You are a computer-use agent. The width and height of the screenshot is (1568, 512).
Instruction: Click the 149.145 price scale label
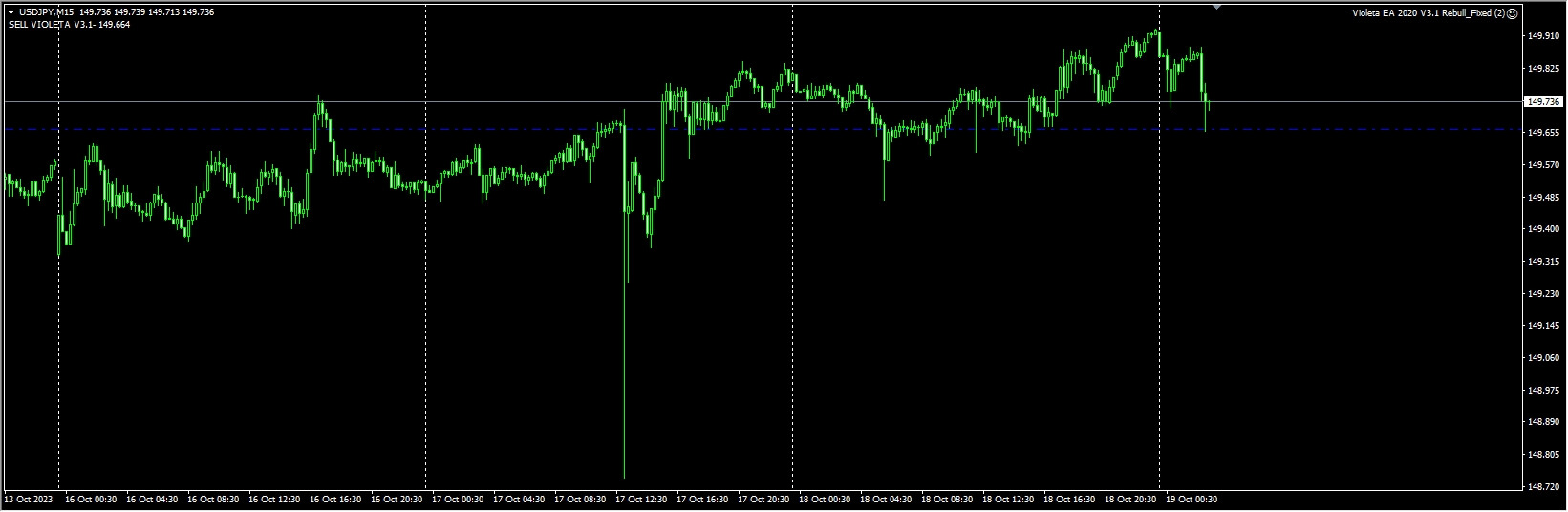click(x=1544, y=326)
